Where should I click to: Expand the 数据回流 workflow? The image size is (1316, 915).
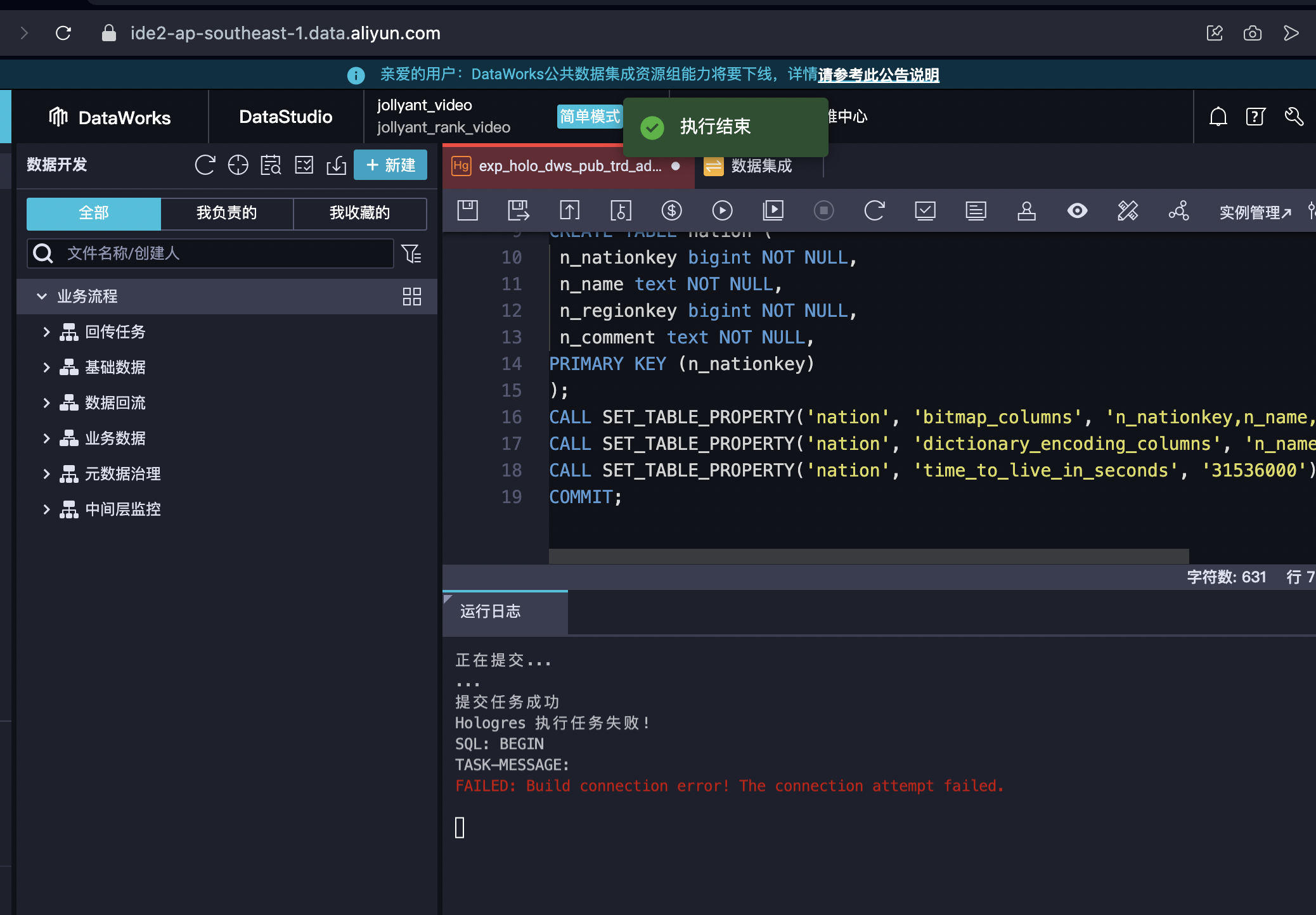46,403
